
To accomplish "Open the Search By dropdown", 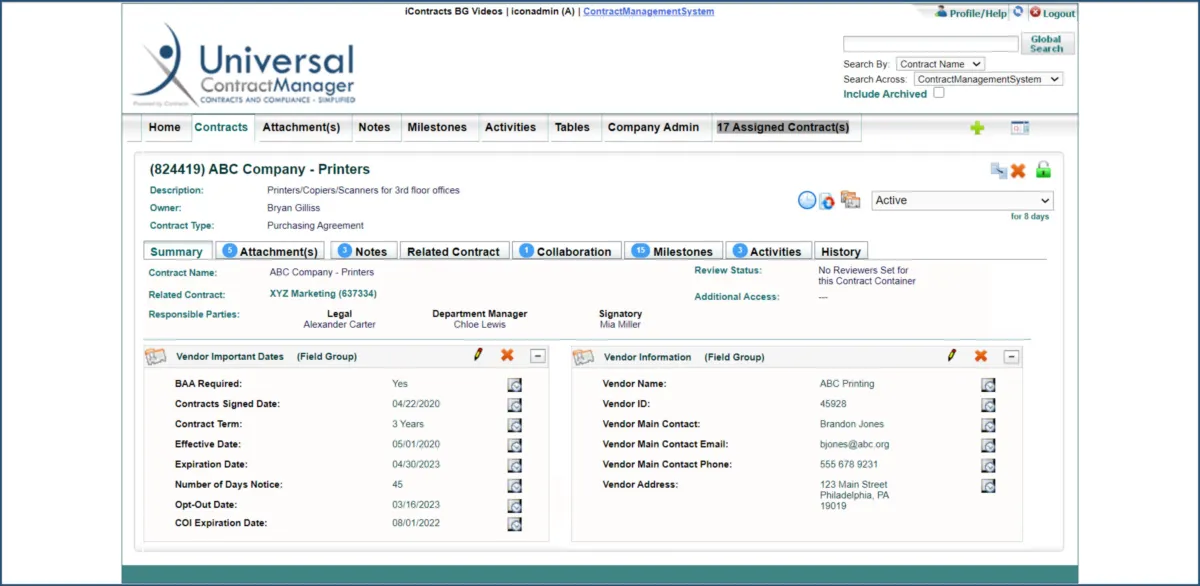I will point(940,64).
